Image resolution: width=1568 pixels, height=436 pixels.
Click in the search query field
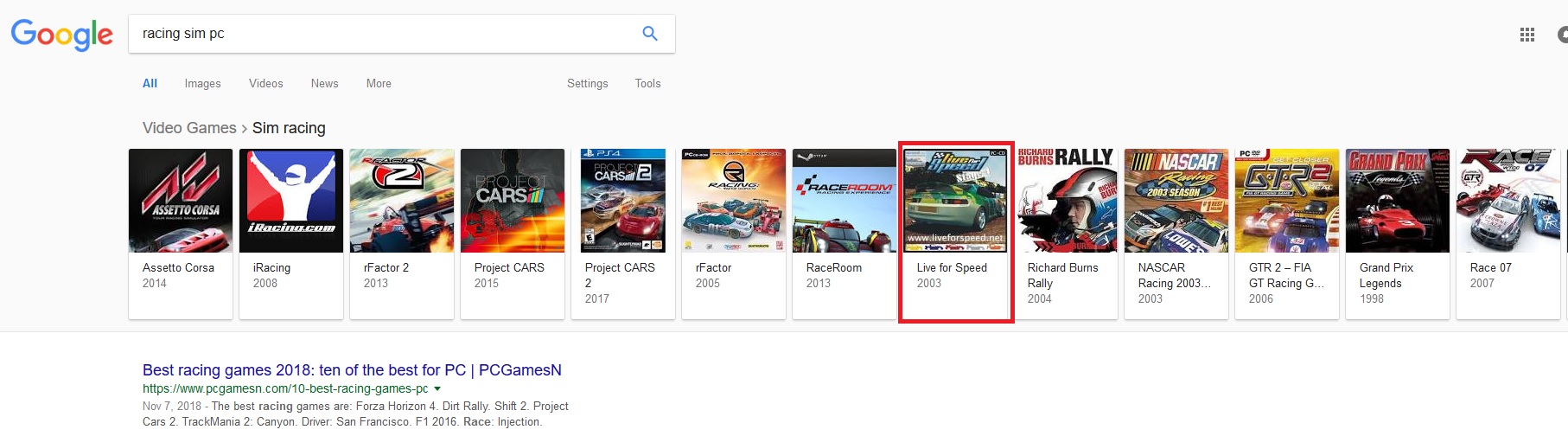380,34
